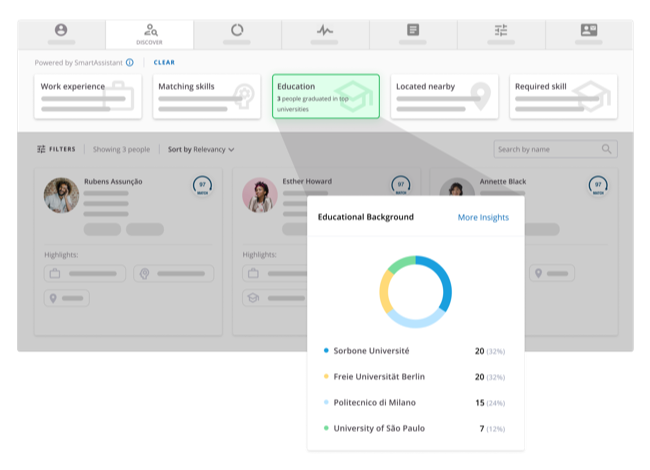Open the sliders settings icon tab
Screen dimensions: 650x470
pyautogui.click(x=501, y=34)
